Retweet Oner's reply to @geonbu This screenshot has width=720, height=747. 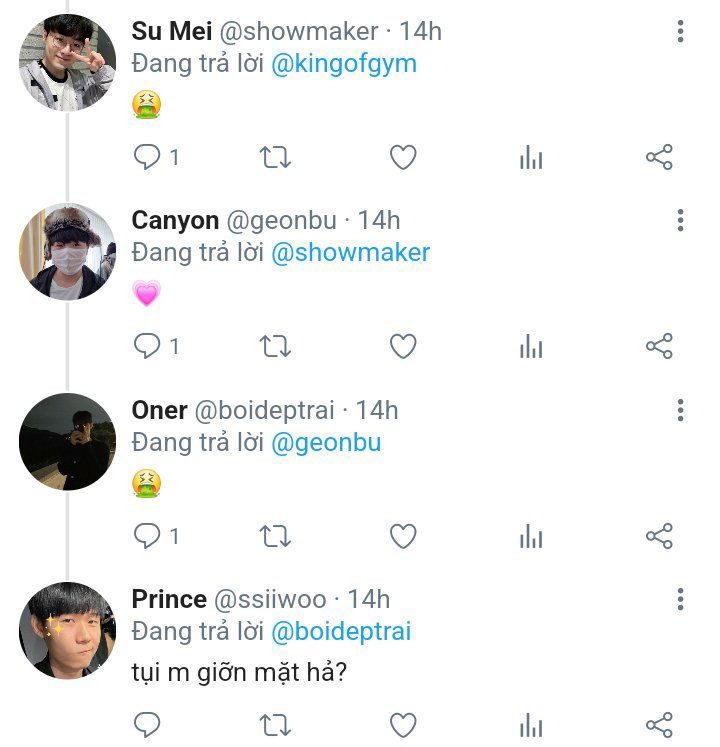[x=275, y=537]
